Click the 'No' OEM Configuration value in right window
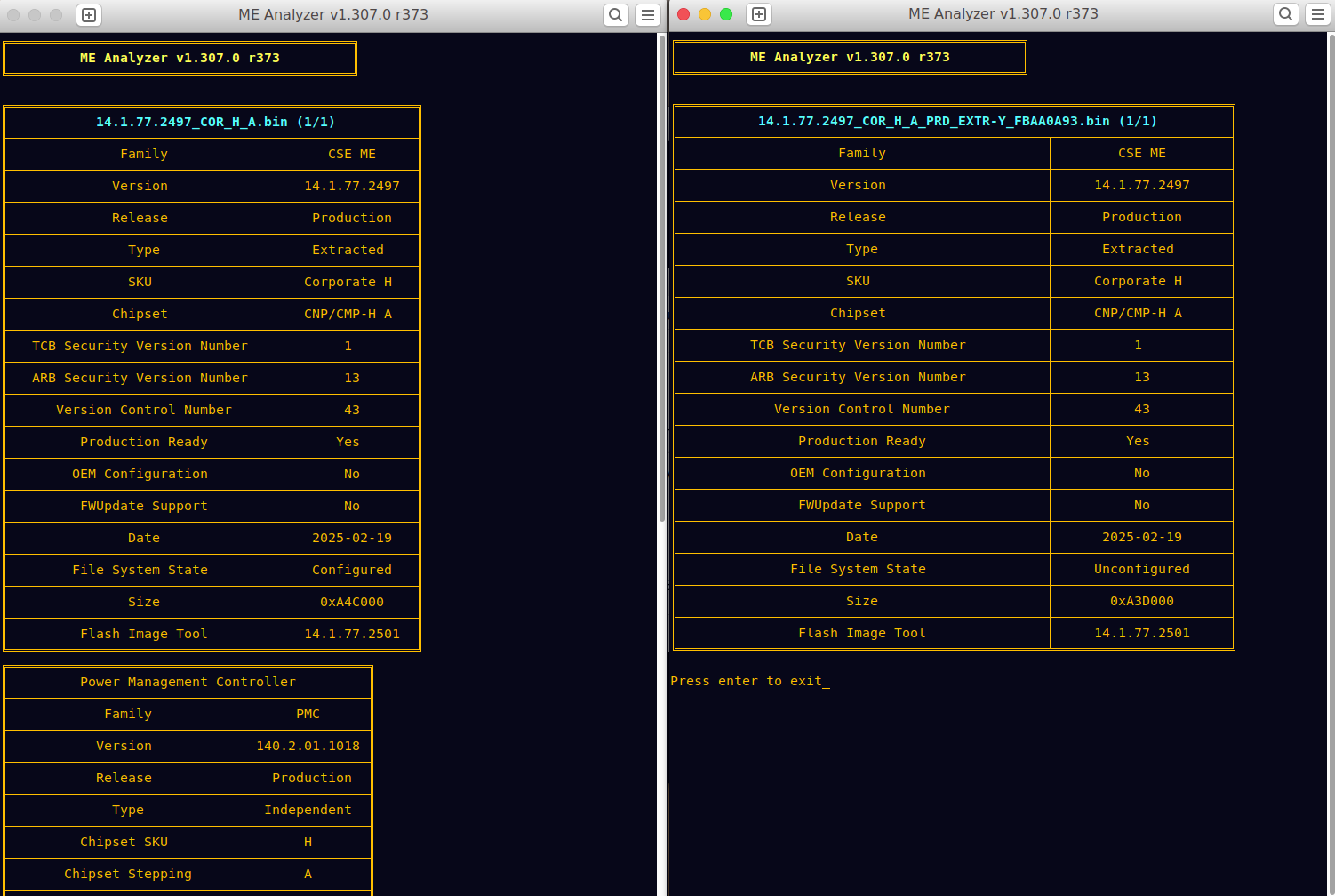The width and height of the screenshot is (1335, 896). [1142, 473]
